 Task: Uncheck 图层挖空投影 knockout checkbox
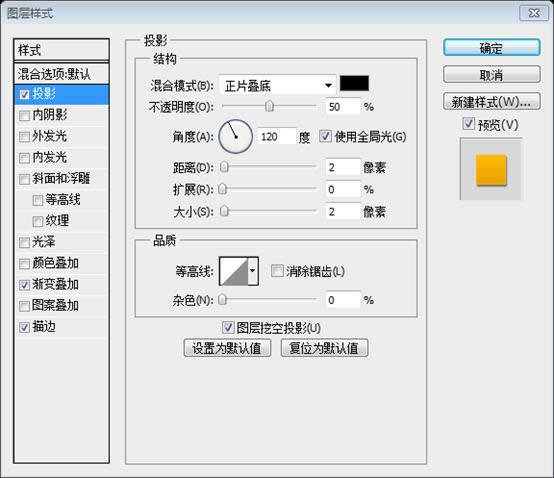coord(228,327)
